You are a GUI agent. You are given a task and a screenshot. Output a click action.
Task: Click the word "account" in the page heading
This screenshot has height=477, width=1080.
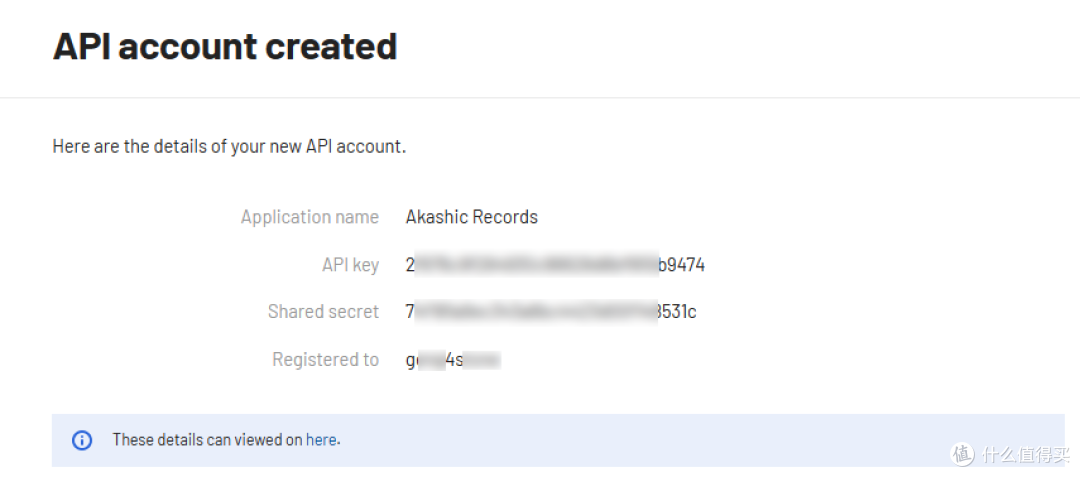[x=183, y=47]
